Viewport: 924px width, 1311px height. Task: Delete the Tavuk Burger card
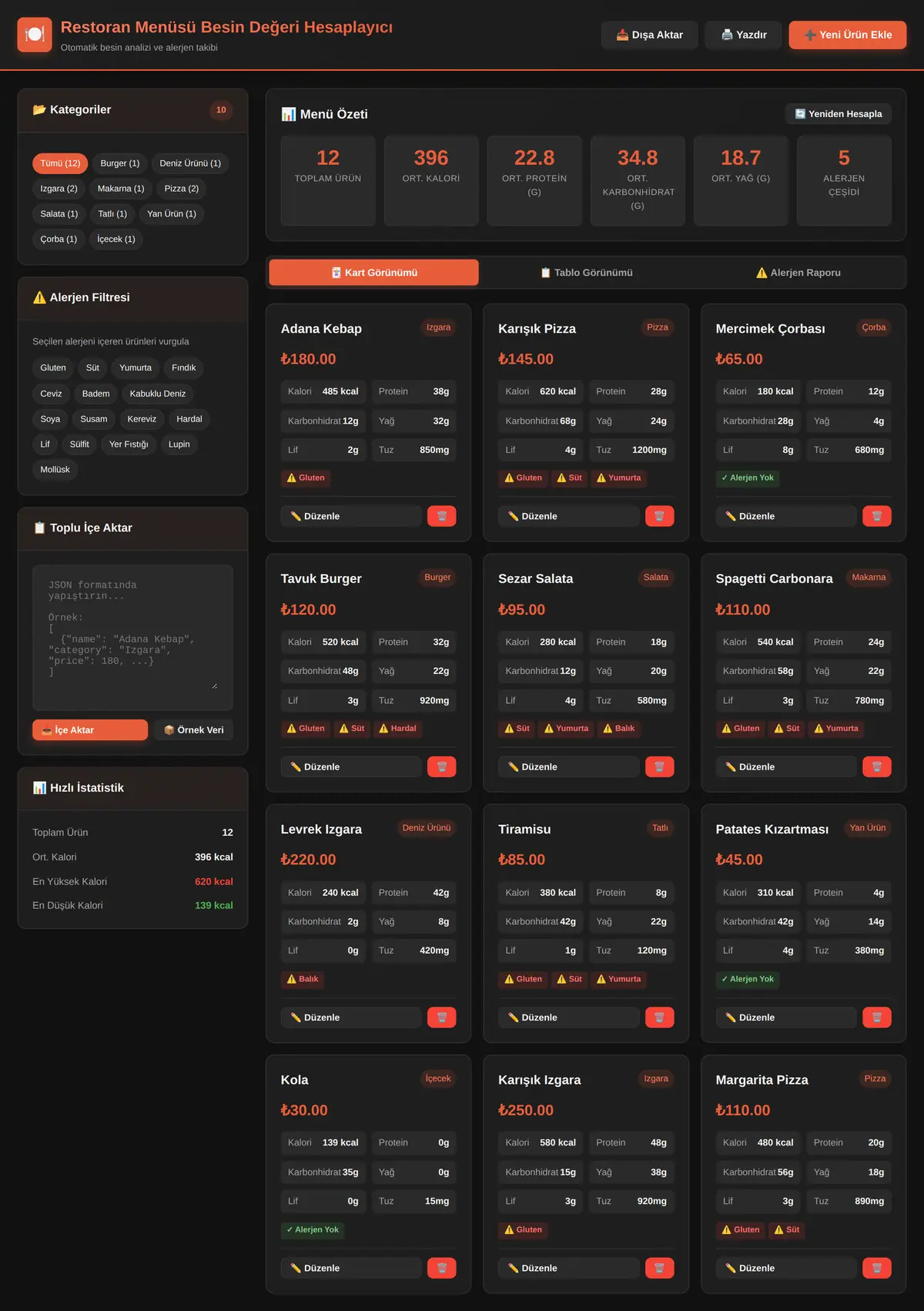pos(441,766)
